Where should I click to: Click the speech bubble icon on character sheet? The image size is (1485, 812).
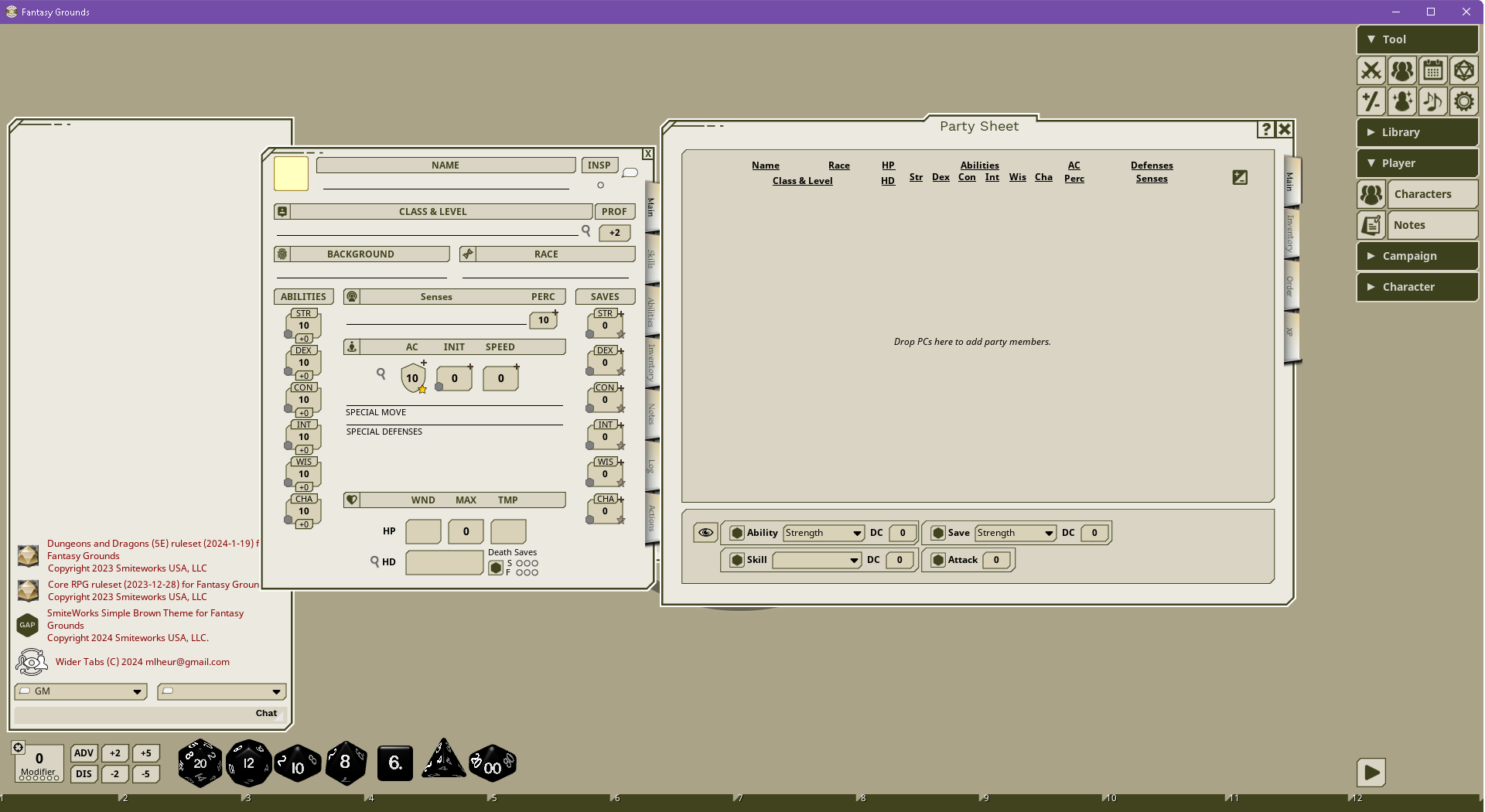pyautogui.click(x=630, y=172)
